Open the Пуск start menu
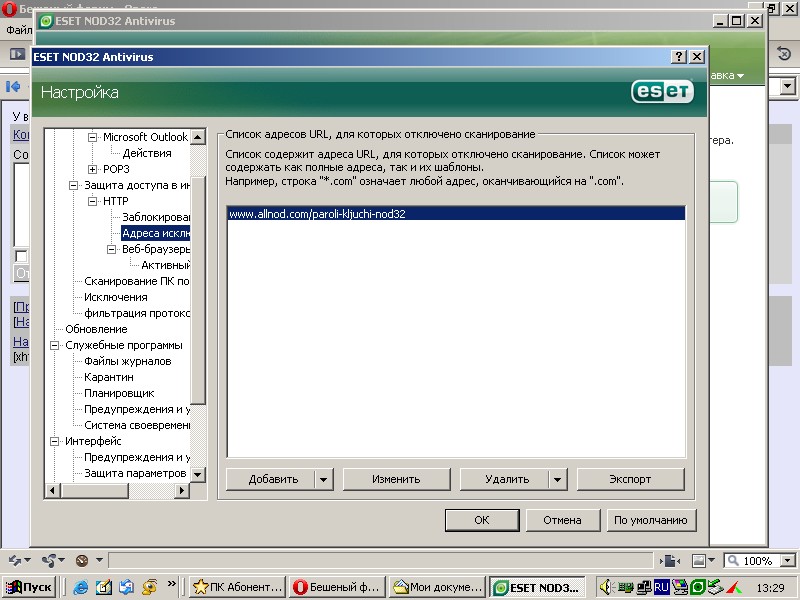800x600 pixels. [x=29, y=587]
